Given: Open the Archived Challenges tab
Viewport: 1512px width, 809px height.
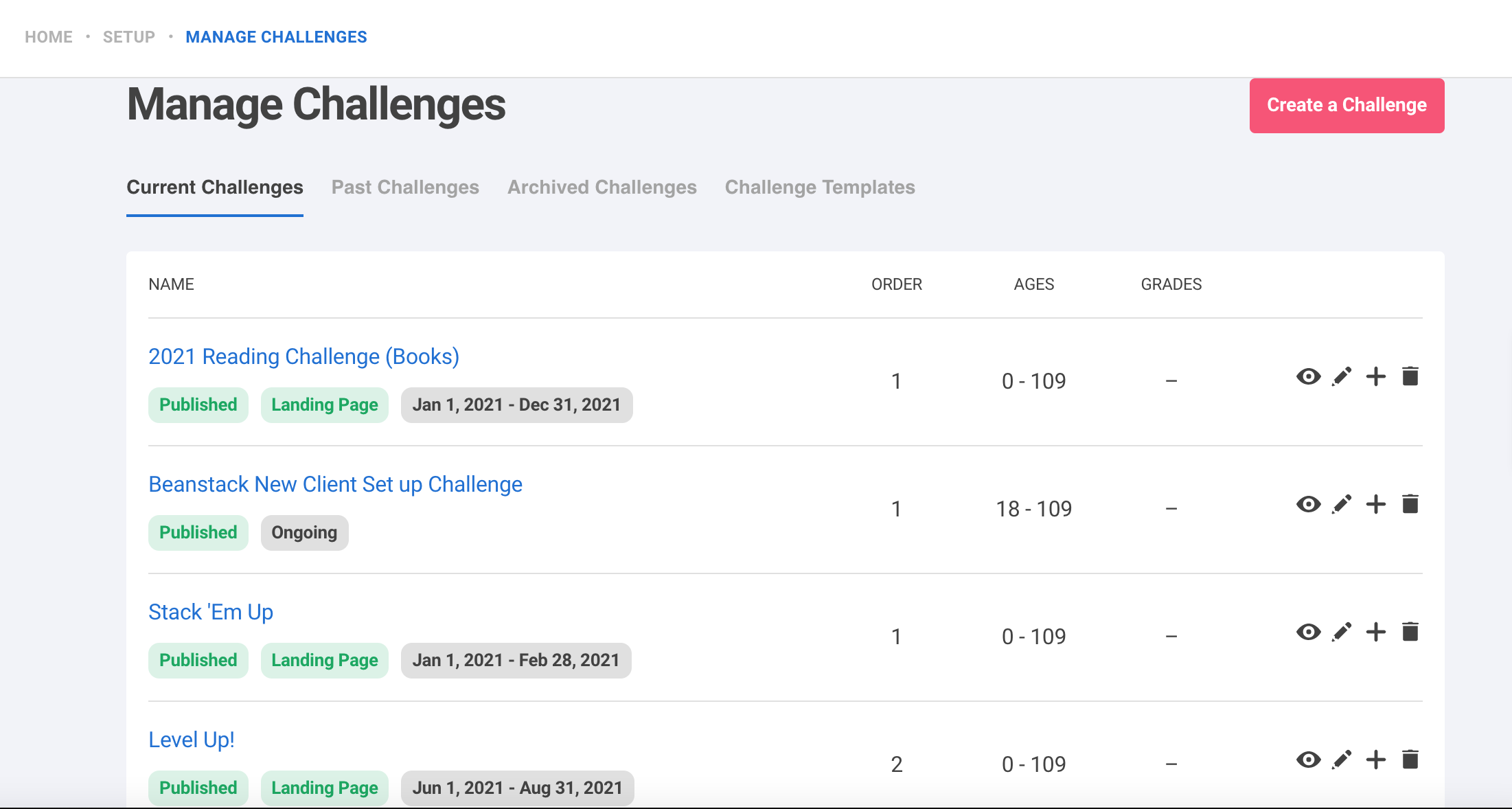Looking at the screenshot, I should (602, 187).
